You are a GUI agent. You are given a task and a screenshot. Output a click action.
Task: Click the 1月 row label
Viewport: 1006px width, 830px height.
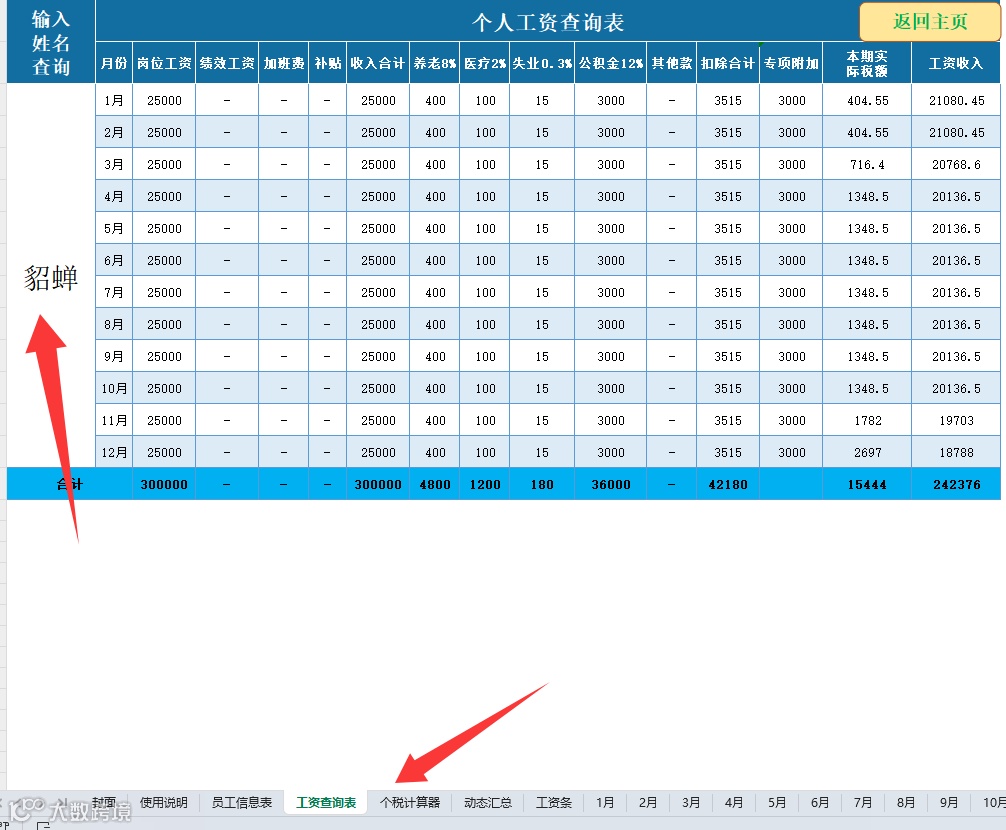pyautogui.click(x=114, y=100)
